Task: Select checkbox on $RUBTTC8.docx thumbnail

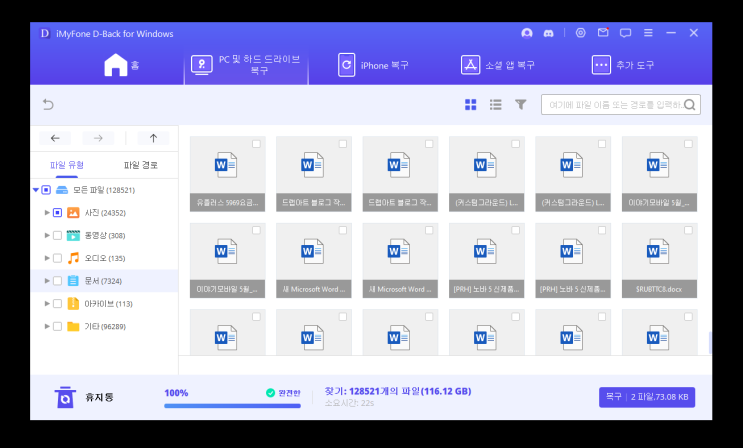Action: click(x=688, y=230)
